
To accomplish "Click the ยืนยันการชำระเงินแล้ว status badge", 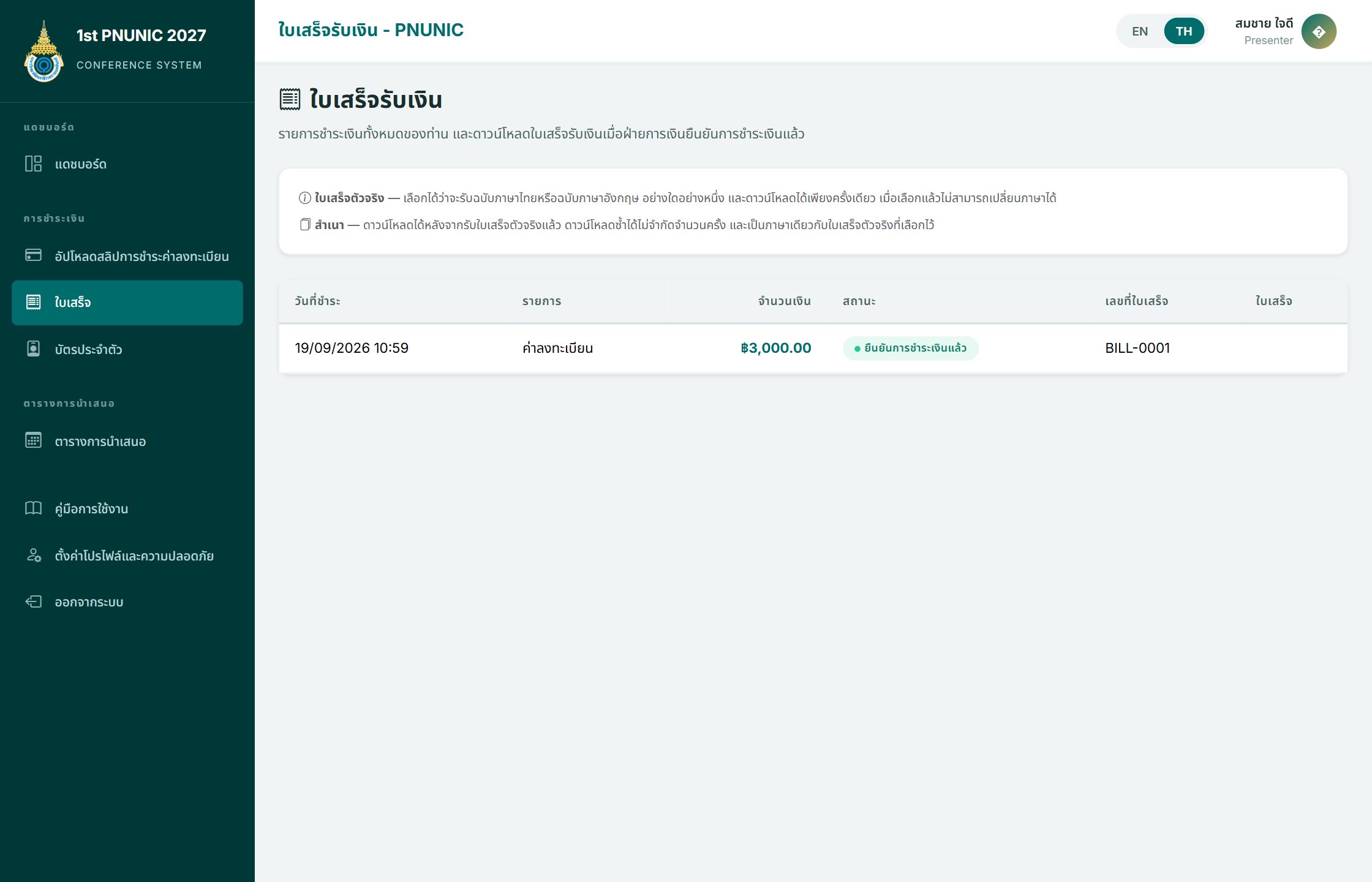I will pyautogui.click(x=910, y=348).
